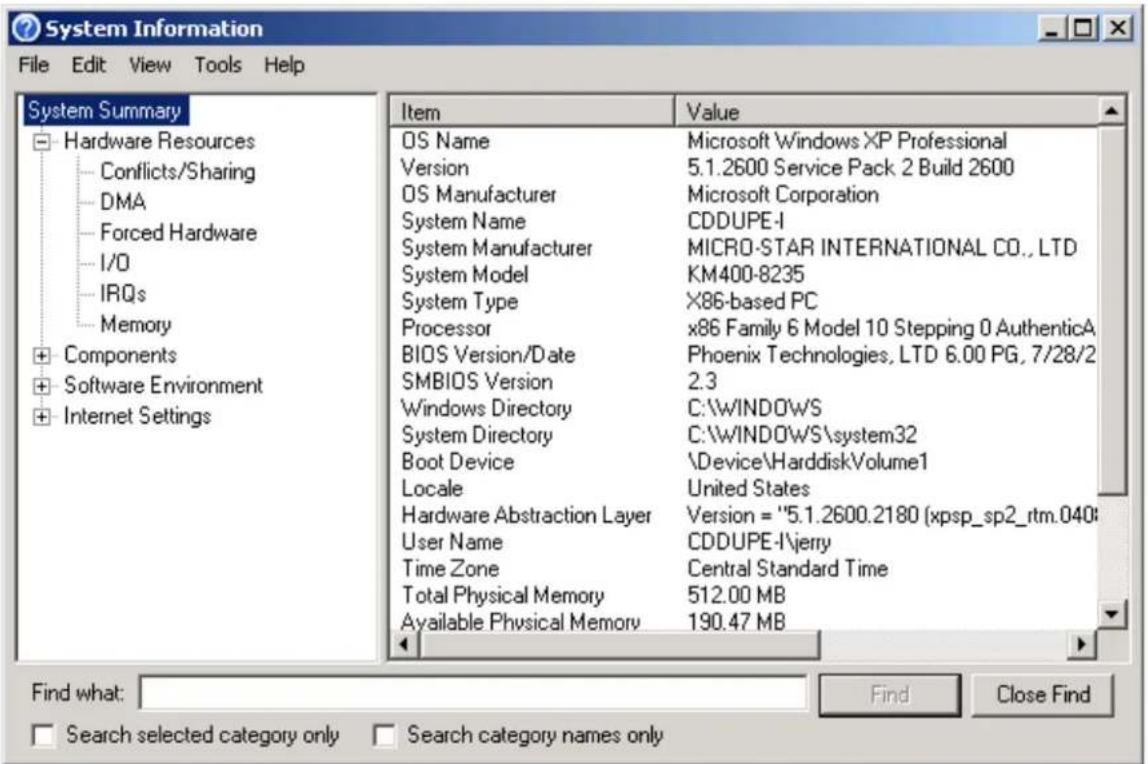1148x764 pixels.
Task: Click the horizontal scrollbar thumb
Action: click(619, 645)
